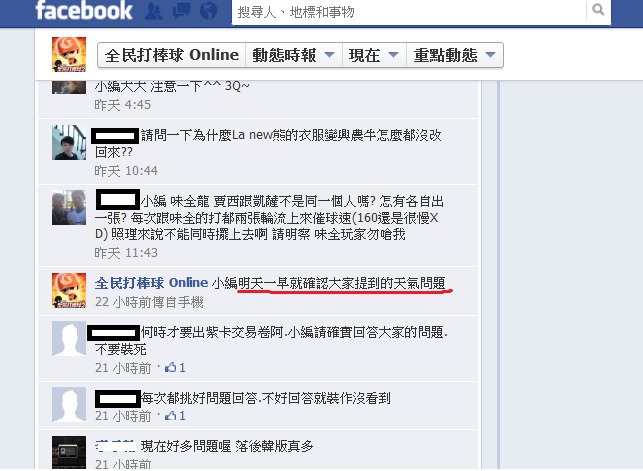Open the messages icon in header
The height and width of the screenshot is (471, 643).
181,11
